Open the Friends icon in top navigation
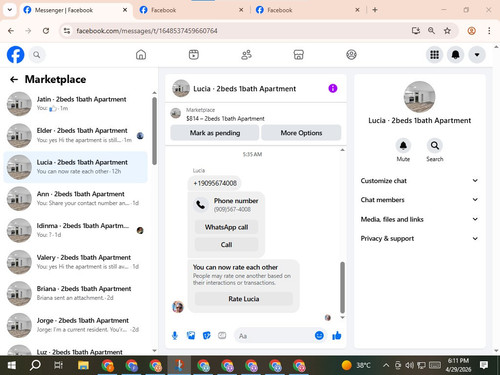500x375 pixels. (x=246, y=55)
